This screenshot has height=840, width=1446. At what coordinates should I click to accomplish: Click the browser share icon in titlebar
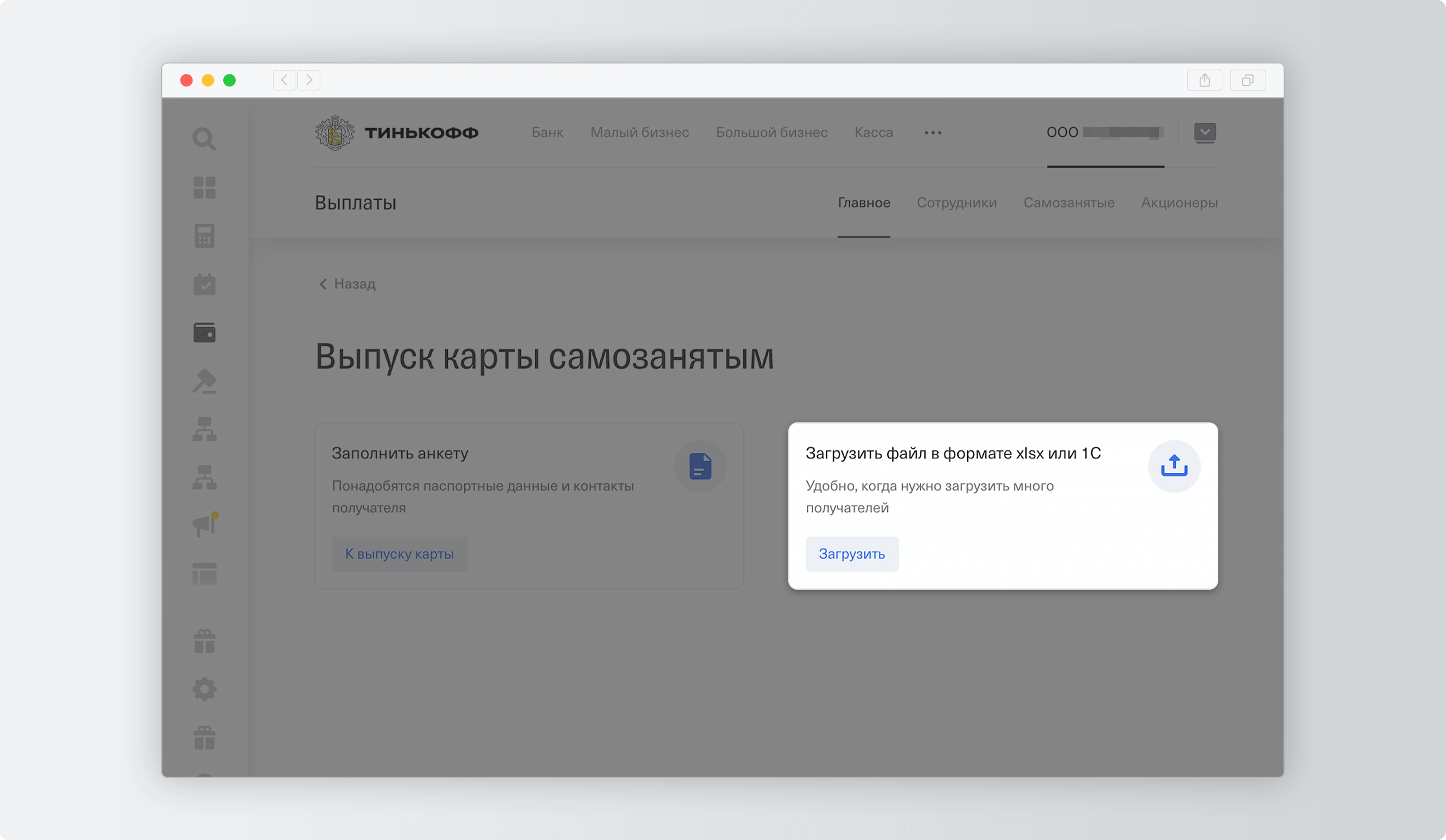coord(1204,80)
